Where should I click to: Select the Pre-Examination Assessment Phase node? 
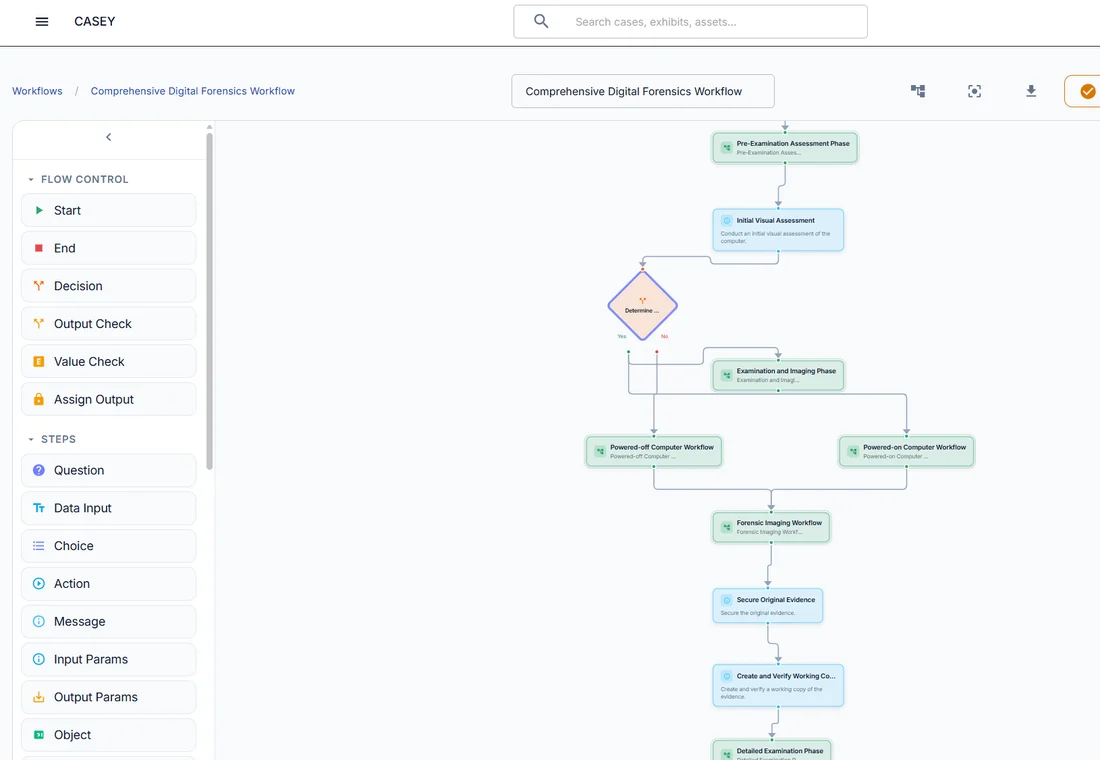point(785,148)
